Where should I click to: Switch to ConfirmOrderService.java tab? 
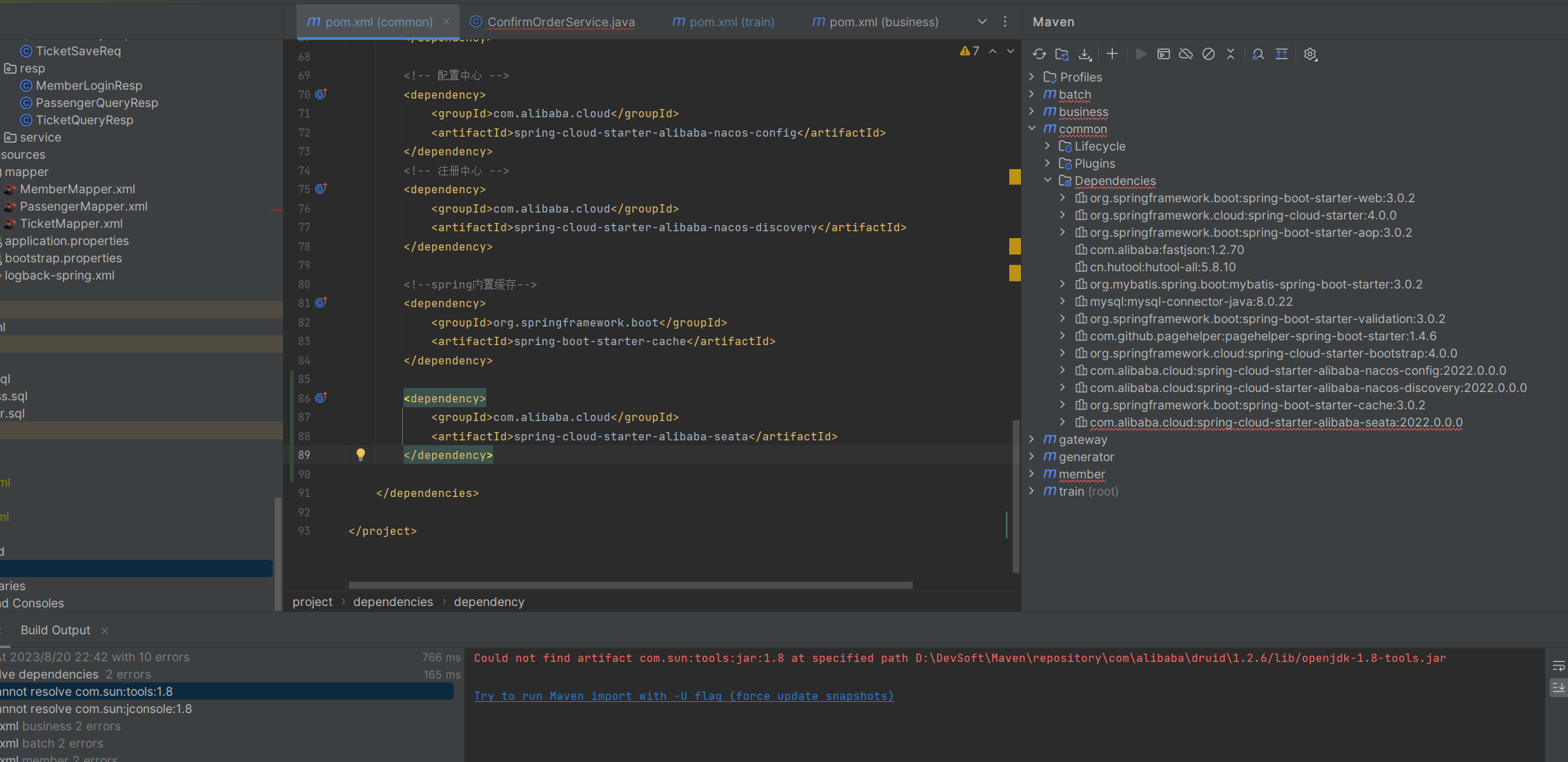pos(560,21)
